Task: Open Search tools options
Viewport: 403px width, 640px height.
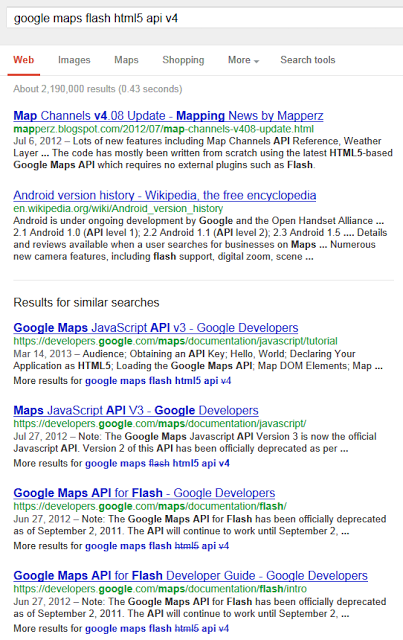Action: [x=307, y=60]
